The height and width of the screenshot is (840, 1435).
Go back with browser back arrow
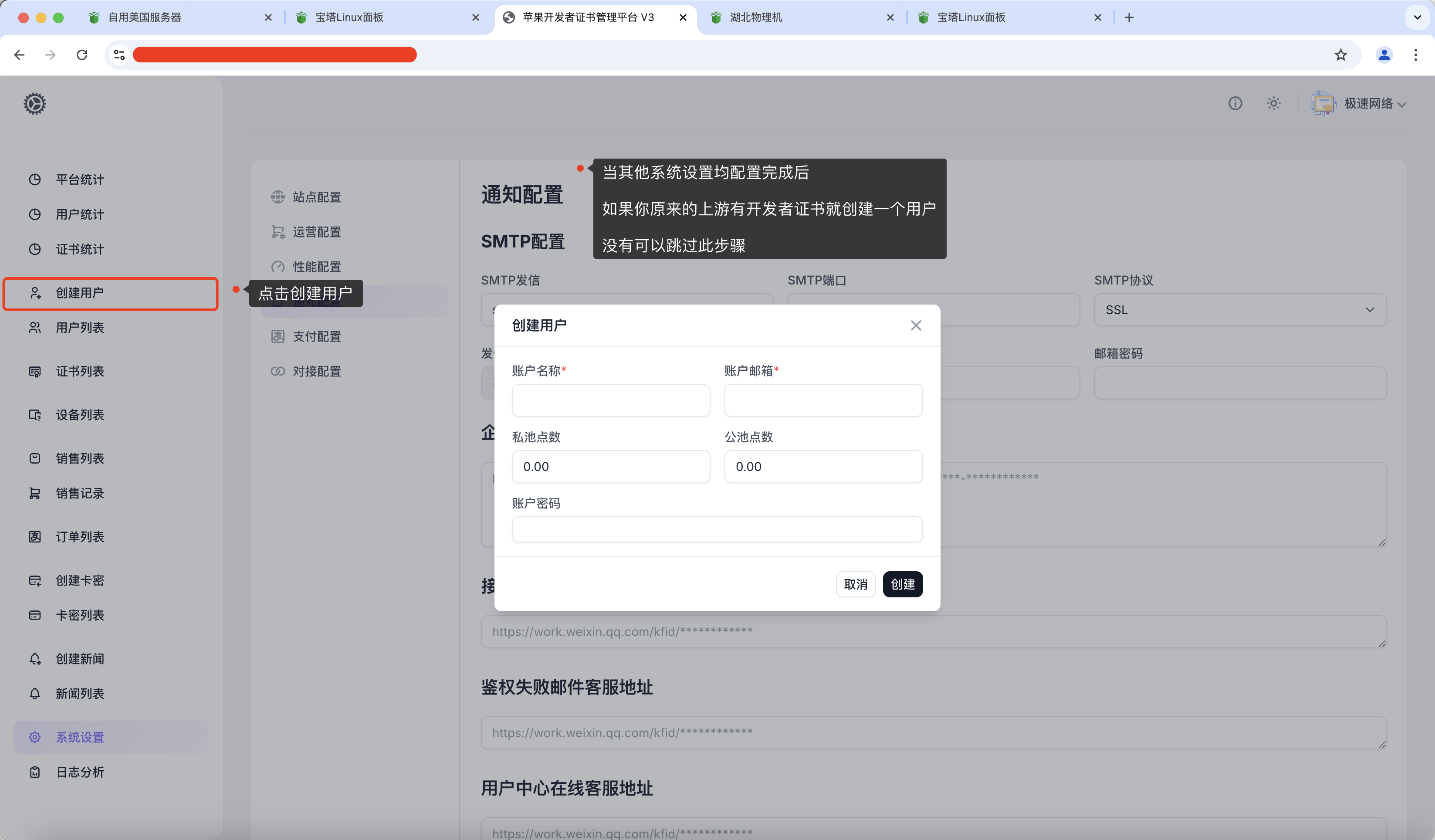tap(19, 54)
